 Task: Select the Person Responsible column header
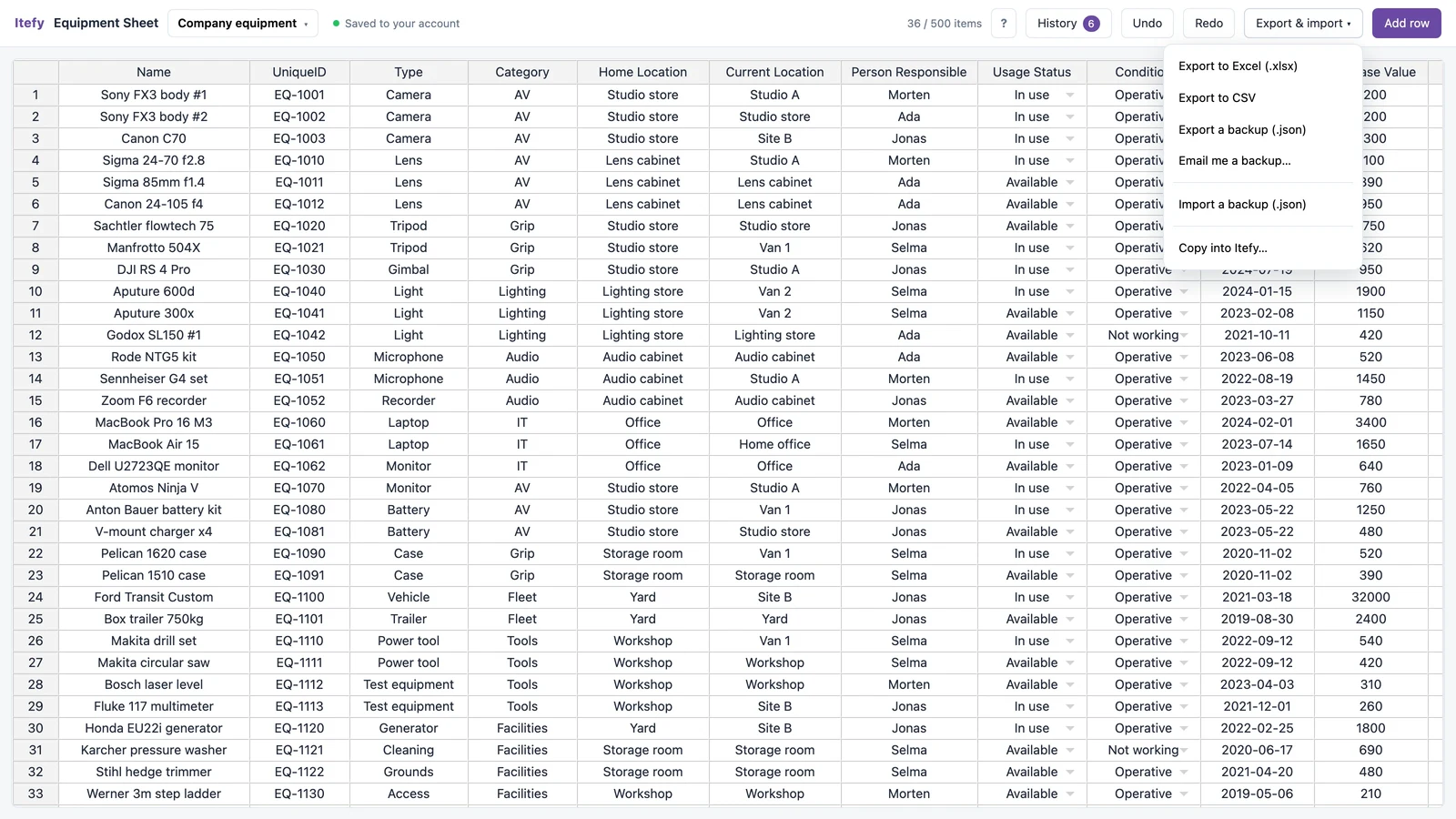click(x=909, y=72)
